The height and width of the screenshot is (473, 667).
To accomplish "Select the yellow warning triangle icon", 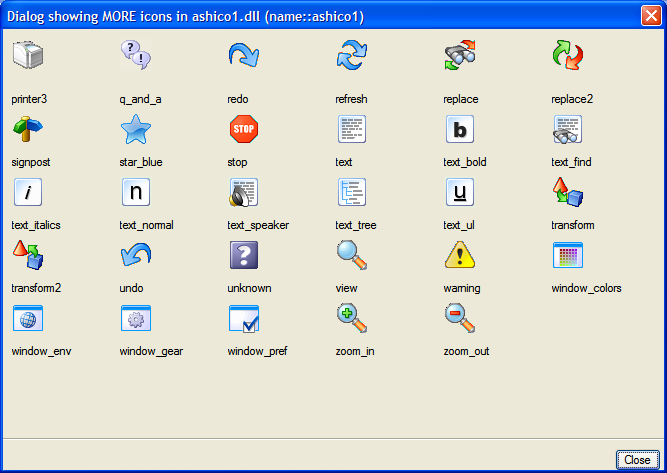I will click(459, 255).
